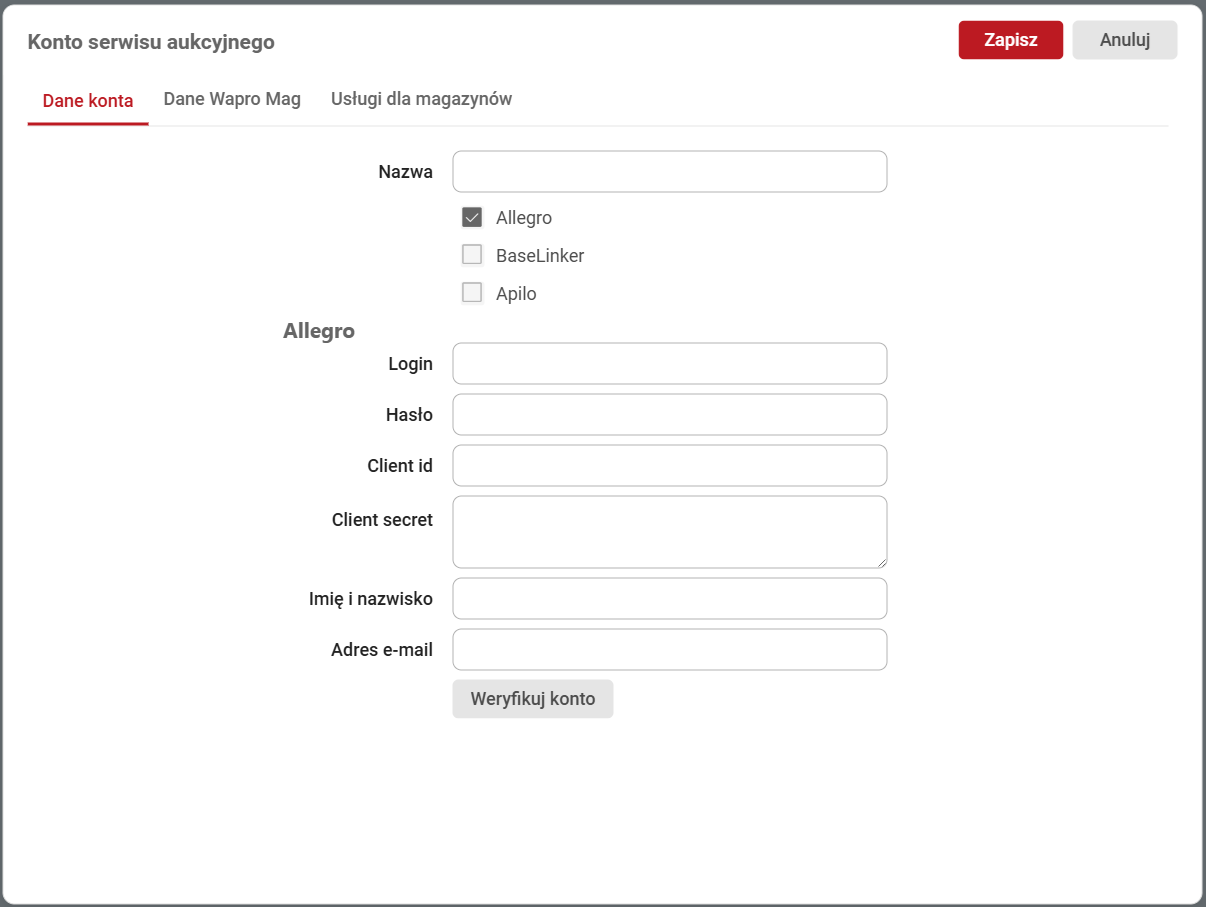1206x907 pixels.
Task: Select the Imię i nazwisko field
Action: tap(669, 599)
